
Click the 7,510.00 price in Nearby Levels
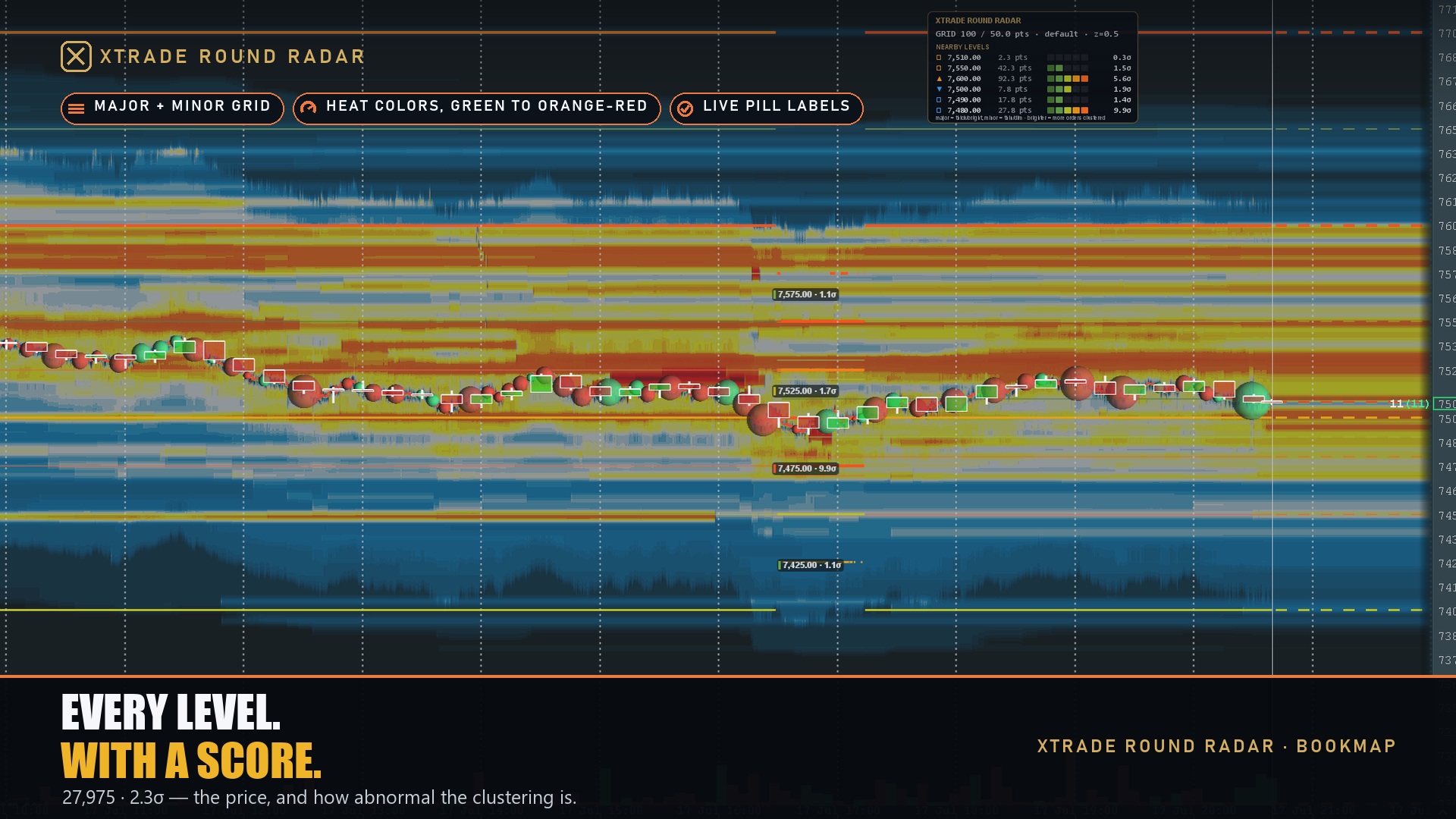964,58
